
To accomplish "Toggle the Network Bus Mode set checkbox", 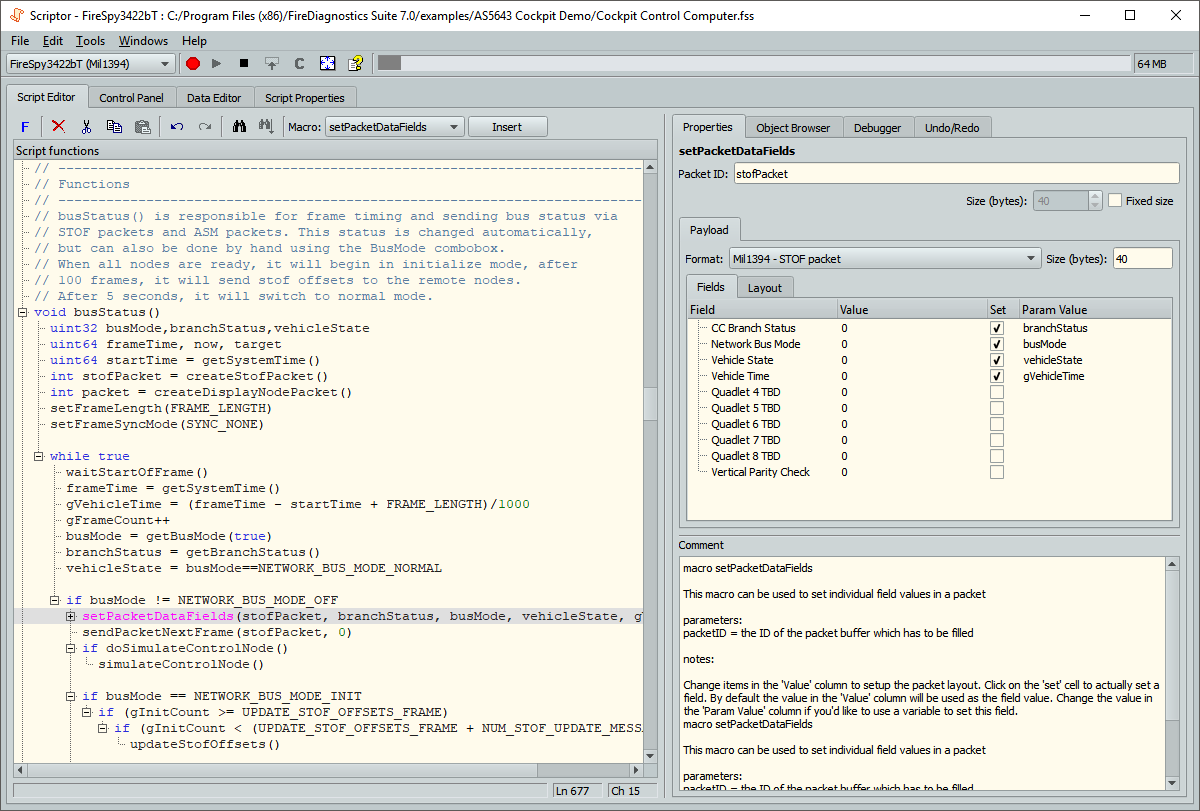I will coord(997,344).
